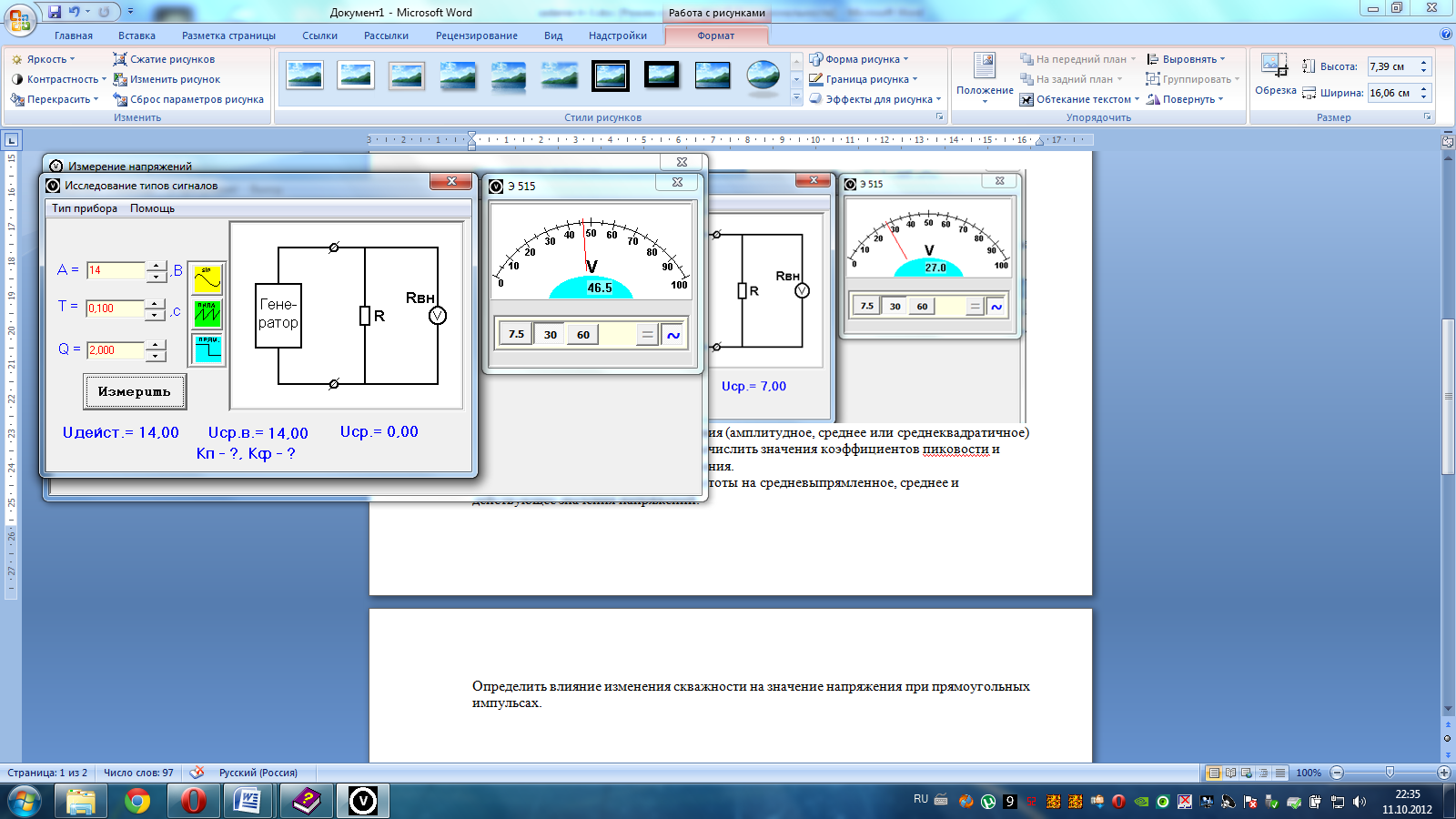Switch to Full Screen Reading view

click(1230, 773)
